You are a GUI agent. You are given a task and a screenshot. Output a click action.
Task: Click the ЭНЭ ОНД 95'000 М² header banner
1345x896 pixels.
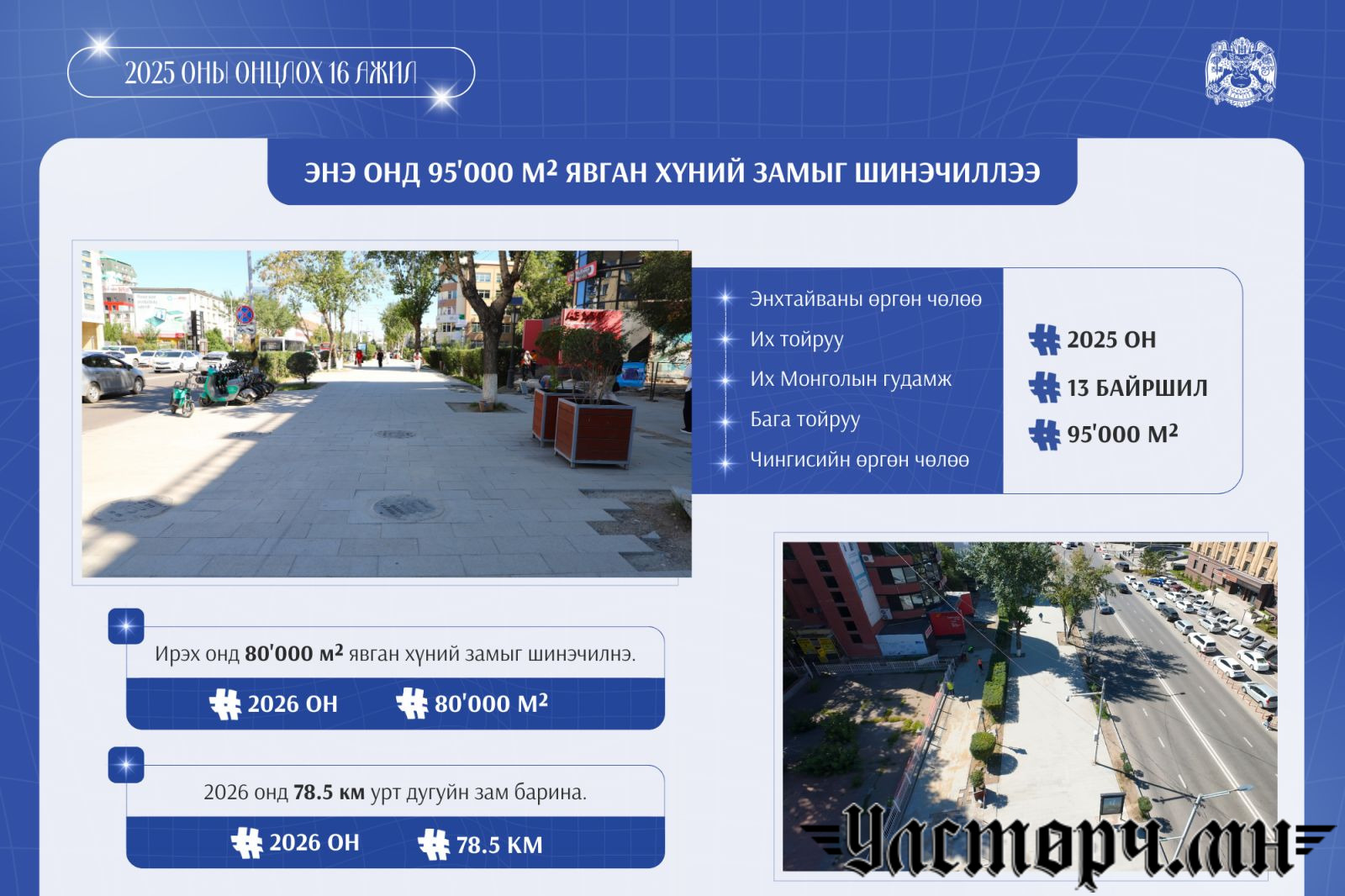click(x=672, y=172)
